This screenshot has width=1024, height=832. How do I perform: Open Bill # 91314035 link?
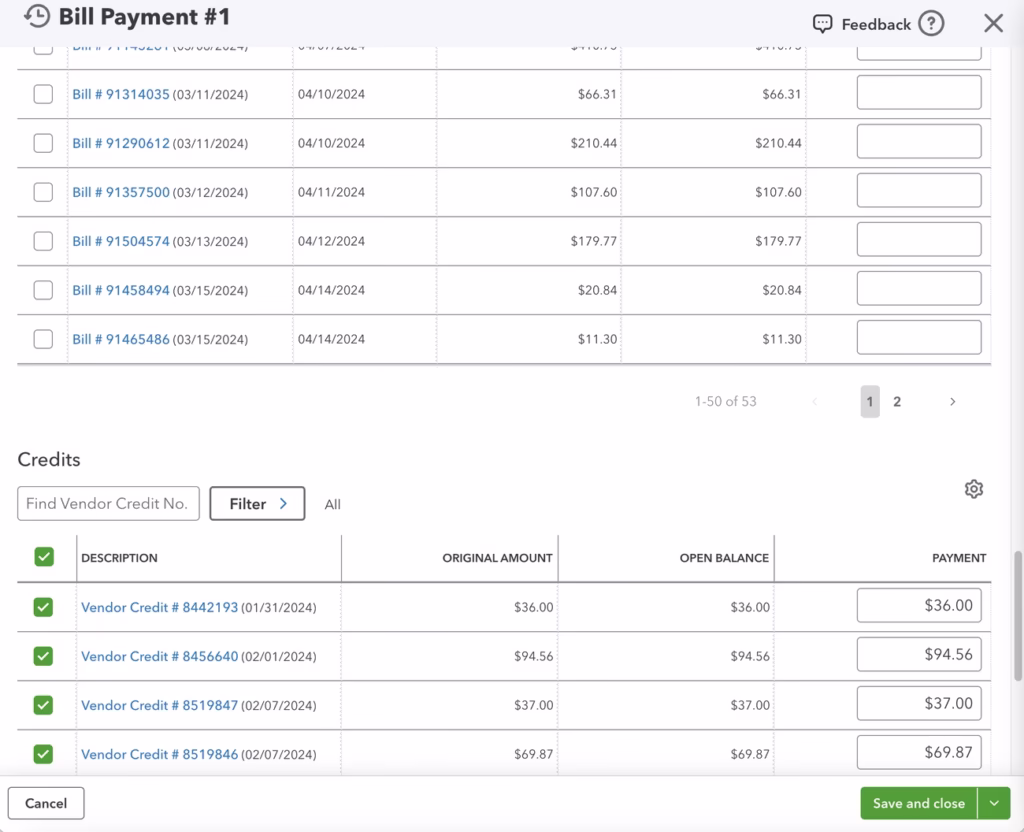point(121,94)
